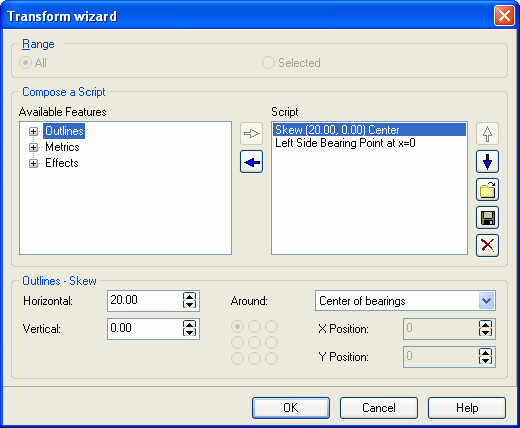Close the Transform wizard window

pyautogui.click(x=504, y=16)
